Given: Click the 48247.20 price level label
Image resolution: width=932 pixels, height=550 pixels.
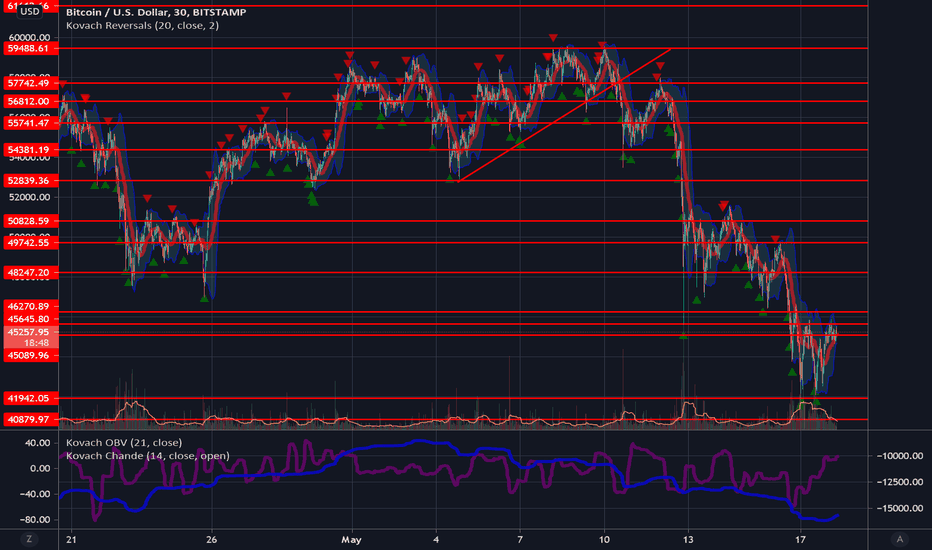Looking at the screenshot, I should pos(31,272).
